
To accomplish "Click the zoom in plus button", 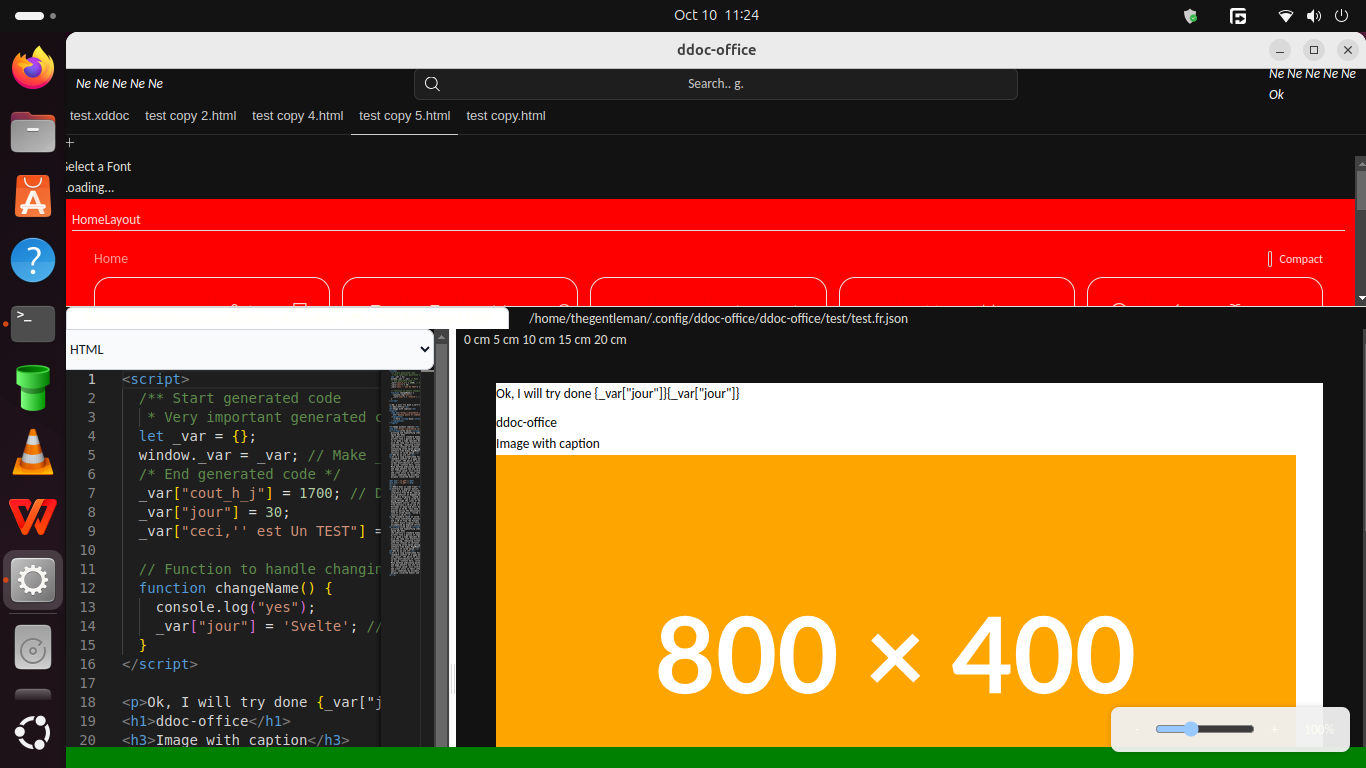I will [1274, 730].
